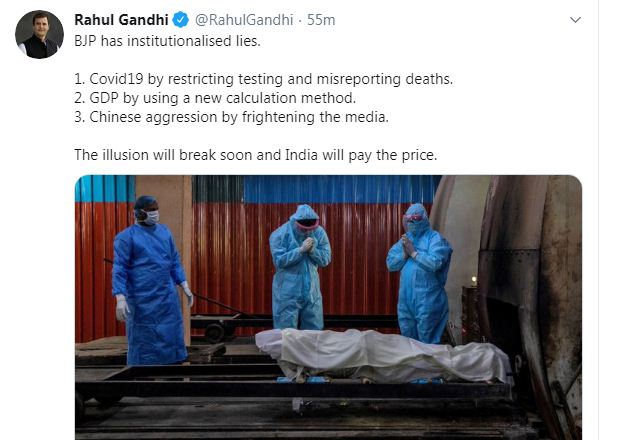Click the GDP new calculation method line
The width and height of the screenshot is (628, 440).
coord(215,98)
